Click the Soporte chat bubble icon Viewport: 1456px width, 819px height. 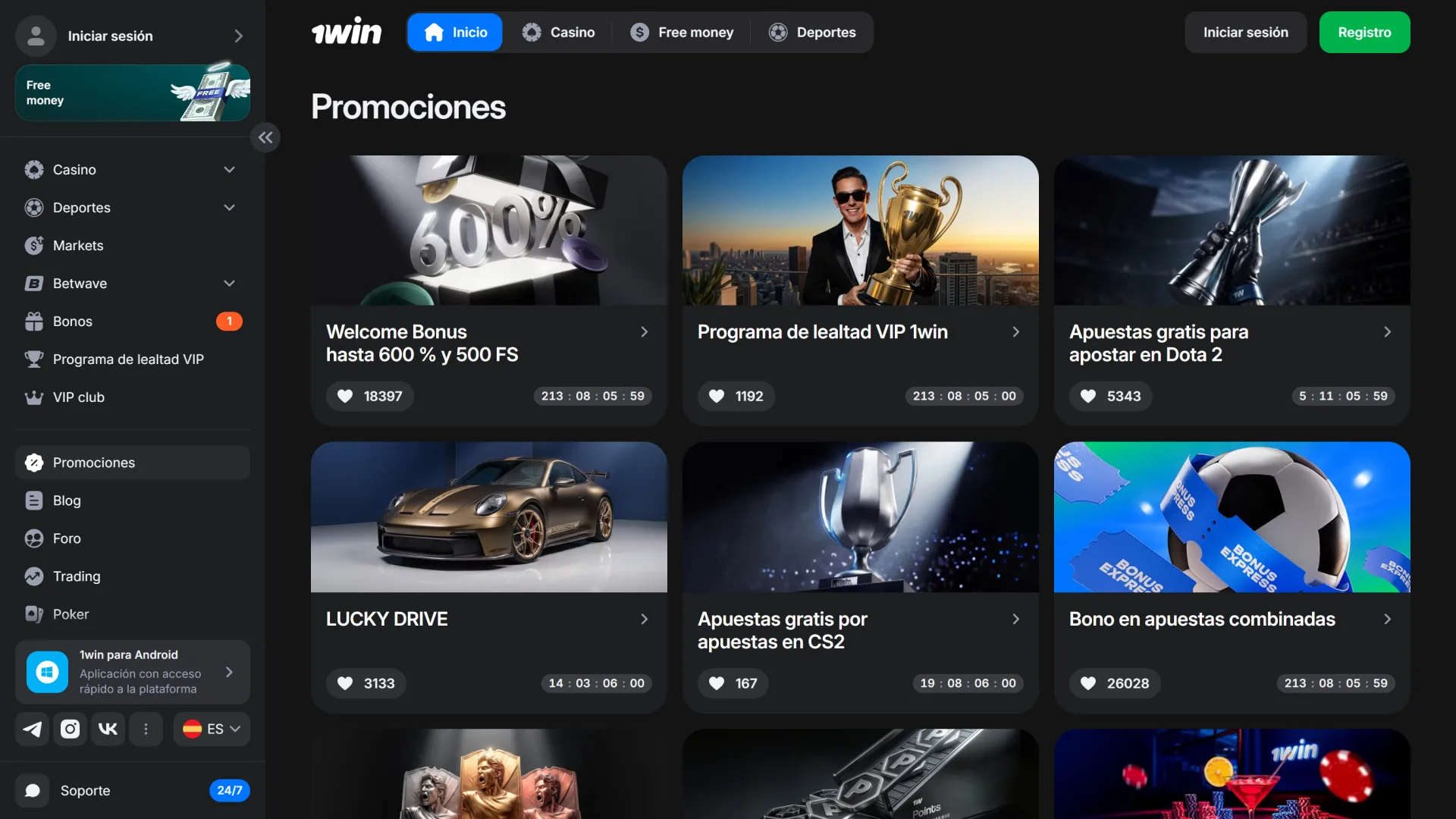click(x=33, y=790)
